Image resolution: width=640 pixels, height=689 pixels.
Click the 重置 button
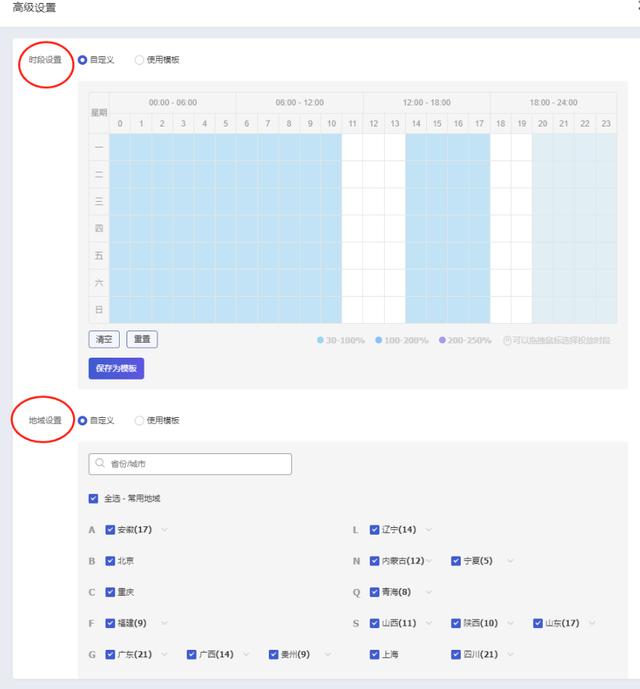(142, 339)
